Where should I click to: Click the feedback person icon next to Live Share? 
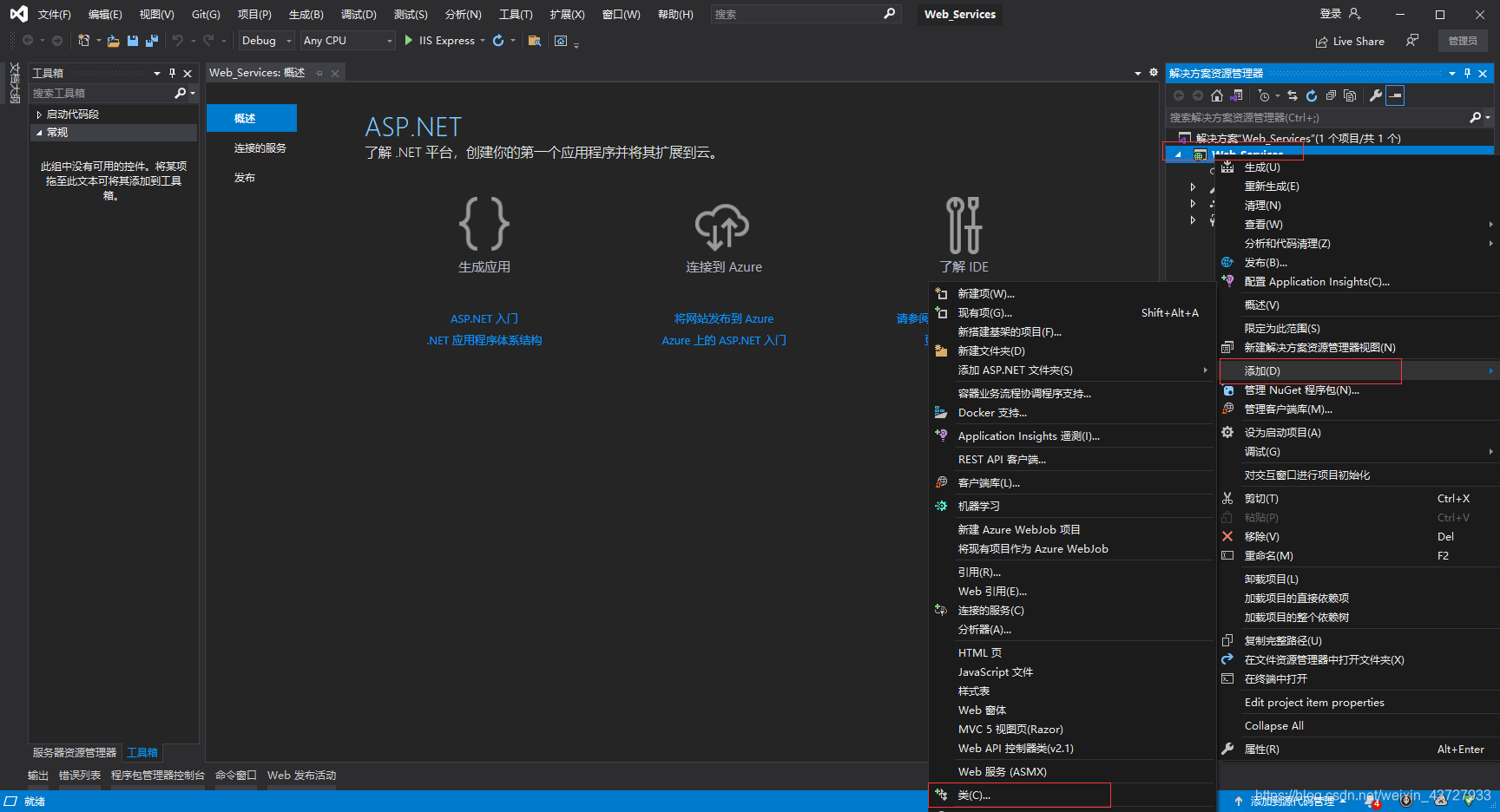coord(1412,41)
